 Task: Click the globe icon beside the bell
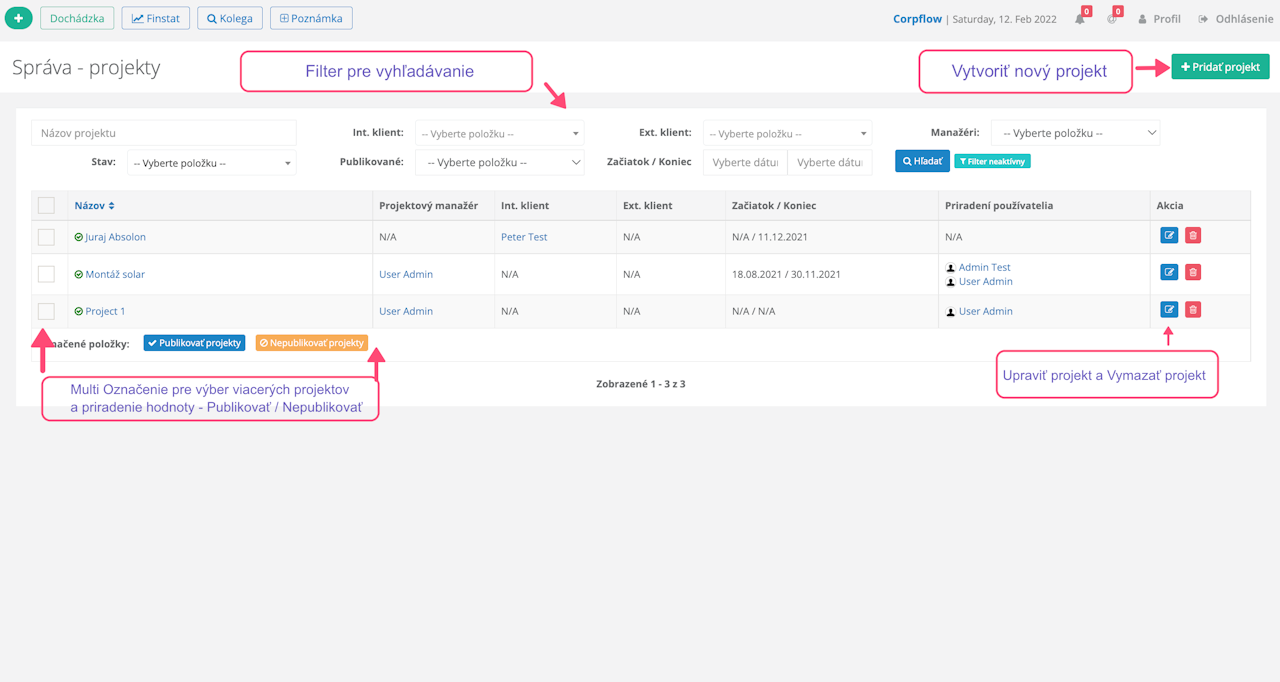(1112, 19)
